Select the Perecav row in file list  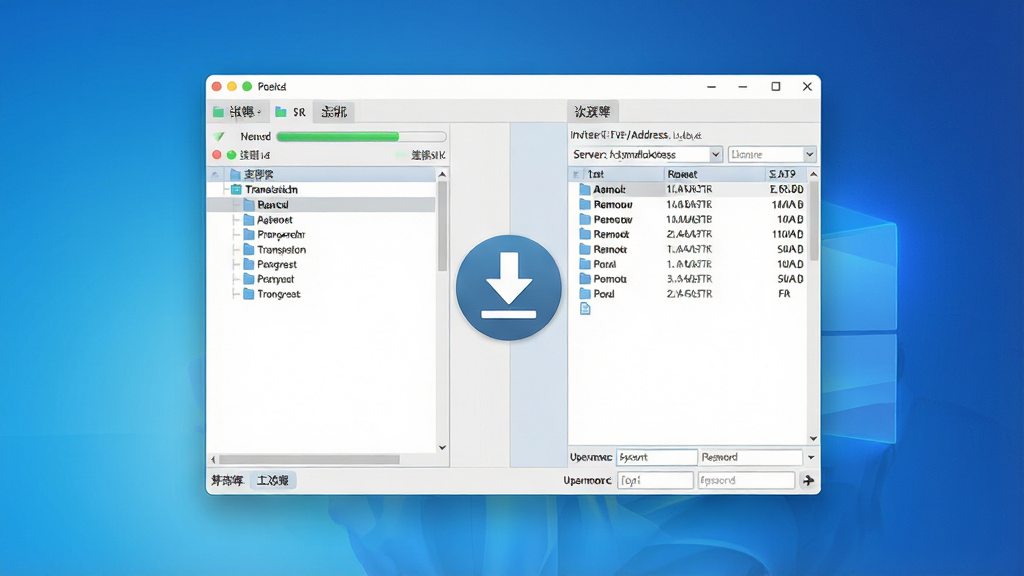coord(688,219)
